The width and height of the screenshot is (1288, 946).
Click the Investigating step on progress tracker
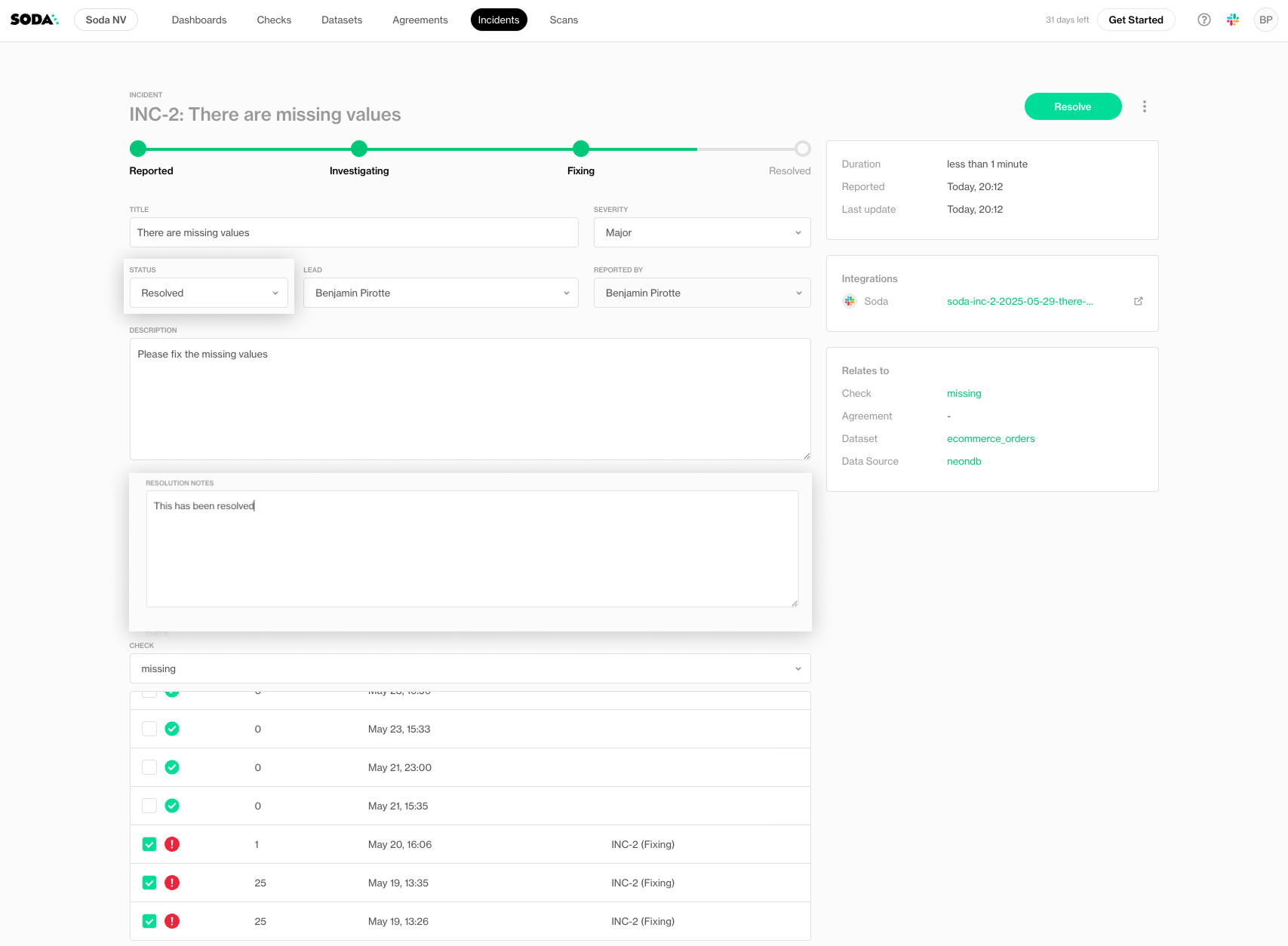click(359, 149)
